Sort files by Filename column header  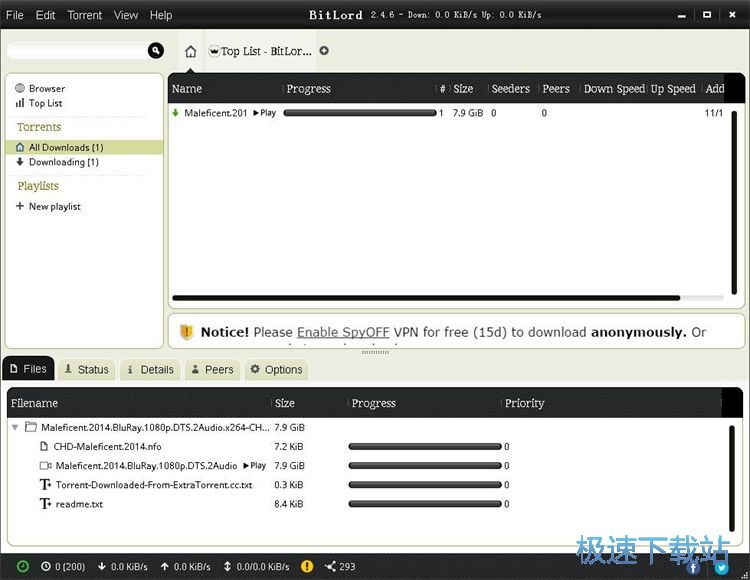34,403
